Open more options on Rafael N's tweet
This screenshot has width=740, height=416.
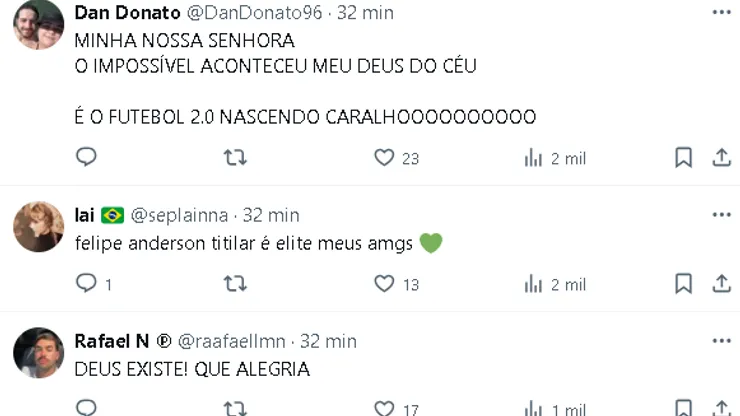(x=721, y=341)
